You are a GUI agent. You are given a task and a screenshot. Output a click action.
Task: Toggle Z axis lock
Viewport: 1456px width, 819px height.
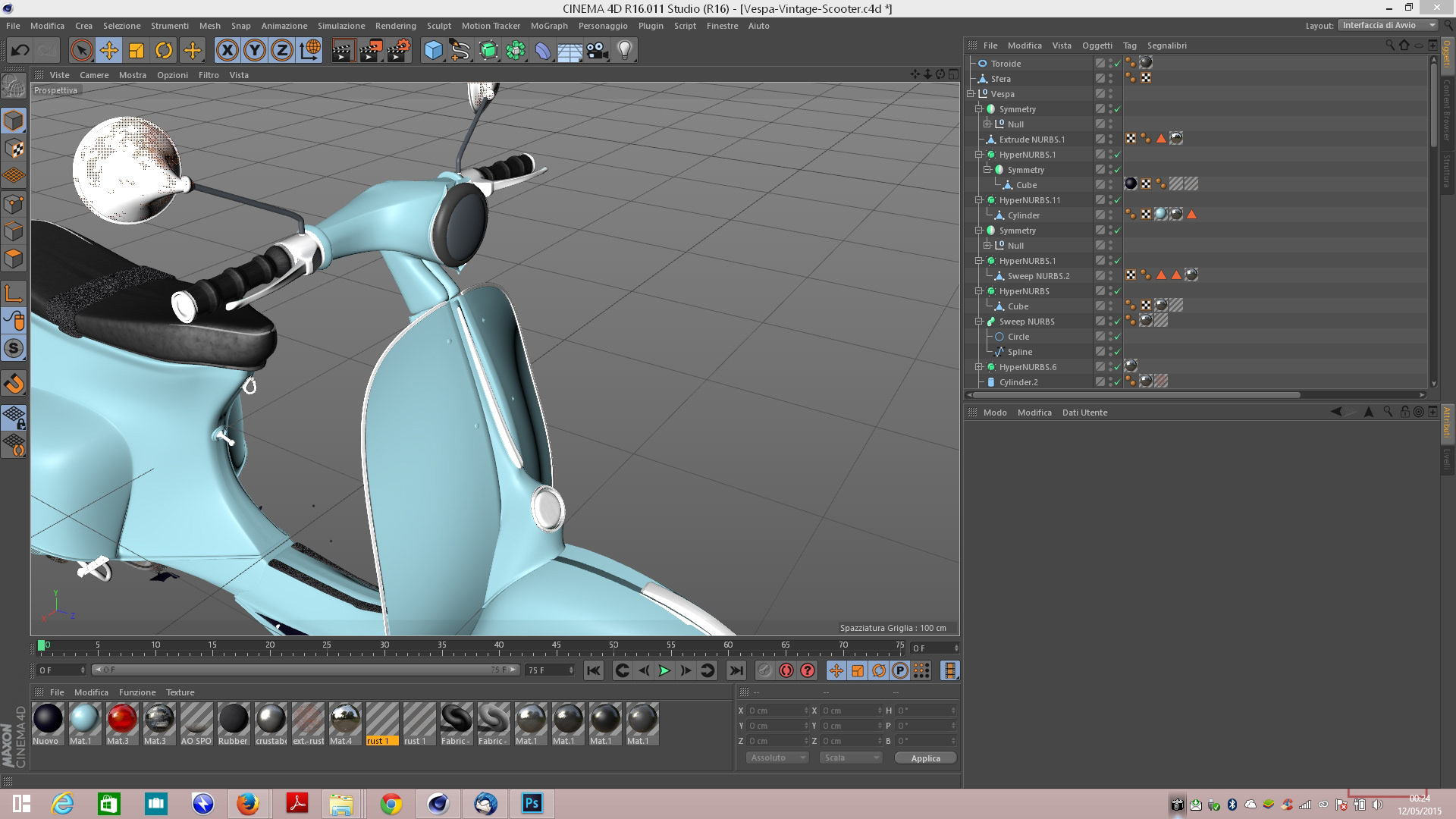pos(281,51)
